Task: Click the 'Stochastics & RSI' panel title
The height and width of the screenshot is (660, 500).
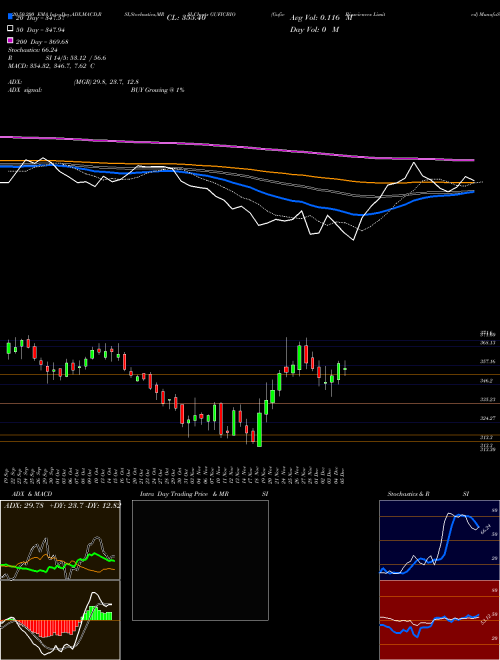Action: click(428, 494)
